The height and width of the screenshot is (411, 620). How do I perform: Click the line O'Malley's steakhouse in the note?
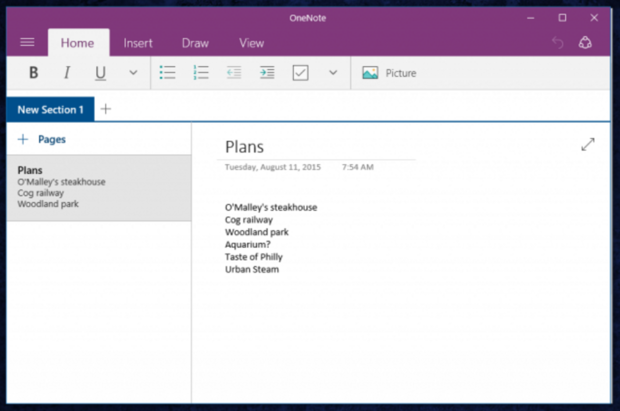(x=271, y=207)
